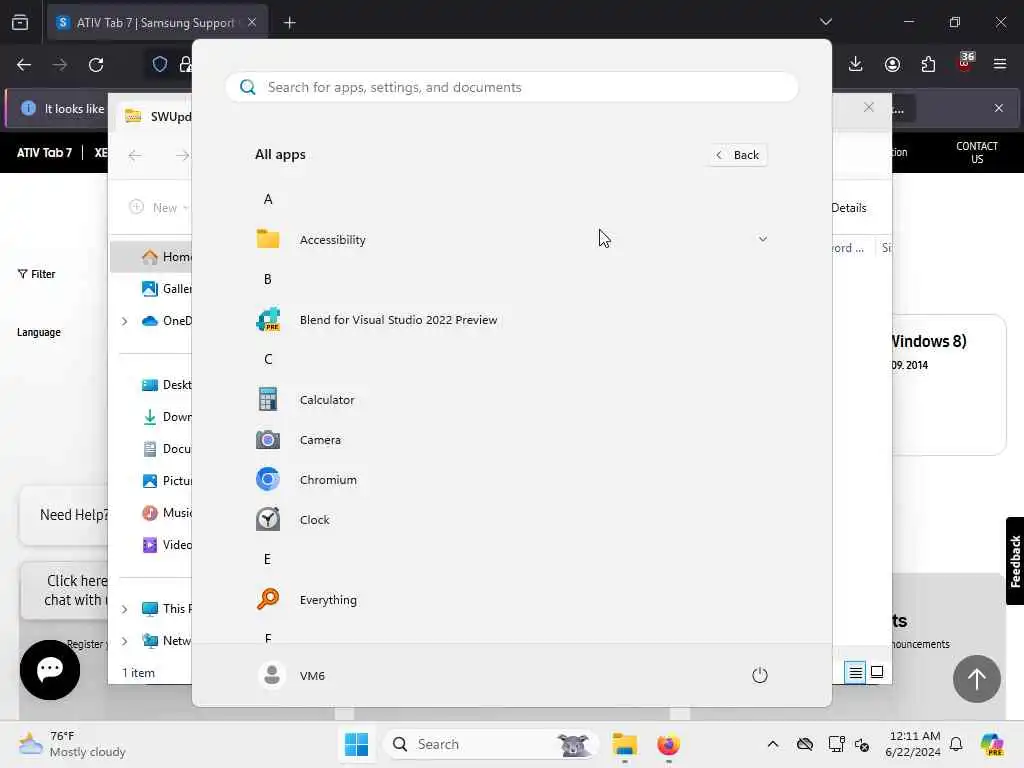The image size is (1024, 768).
Task: Switch File Explorer to details view
Action: 855,672
